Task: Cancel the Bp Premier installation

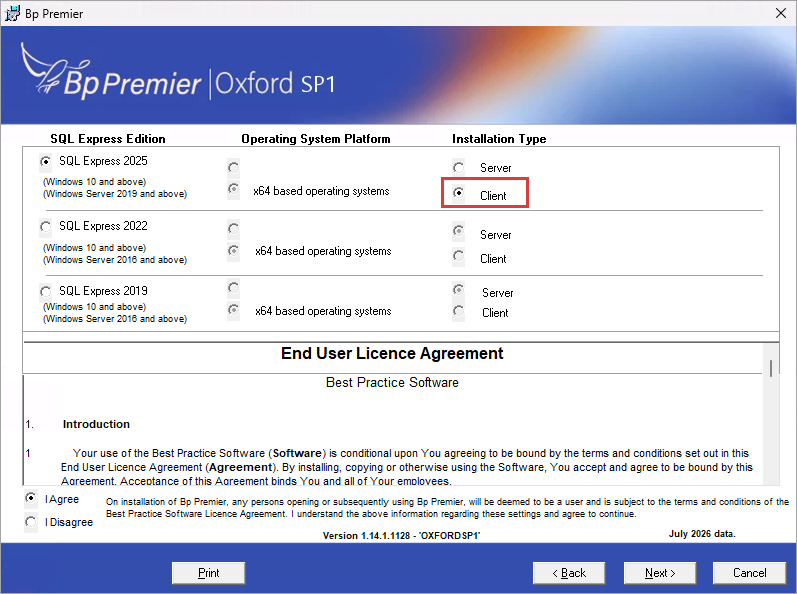Action: point(749,573)
